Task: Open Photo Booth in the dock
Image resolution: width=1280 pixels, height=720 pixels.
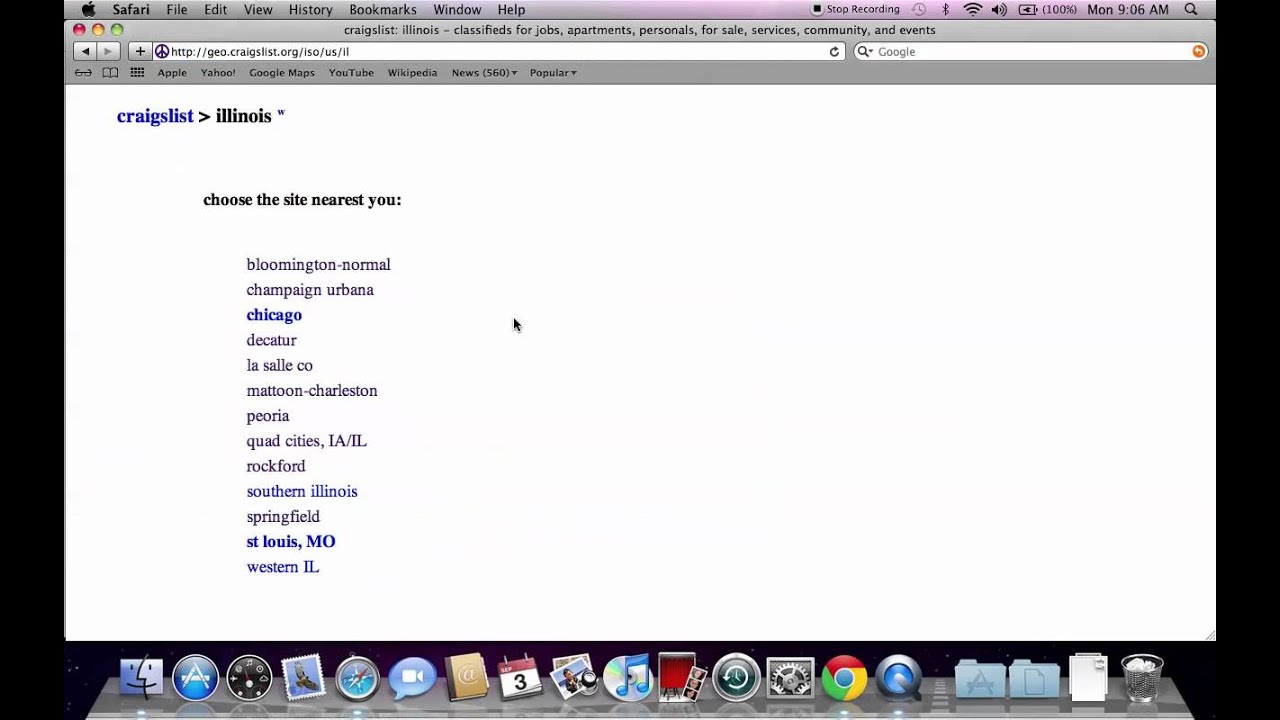Action: pos(682,677)
